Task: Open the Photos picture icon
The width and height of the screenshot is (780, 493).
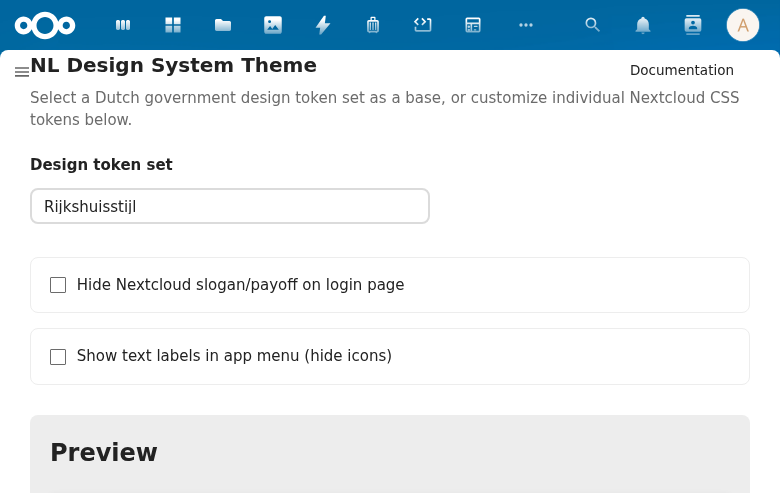Action: (273, 25)
